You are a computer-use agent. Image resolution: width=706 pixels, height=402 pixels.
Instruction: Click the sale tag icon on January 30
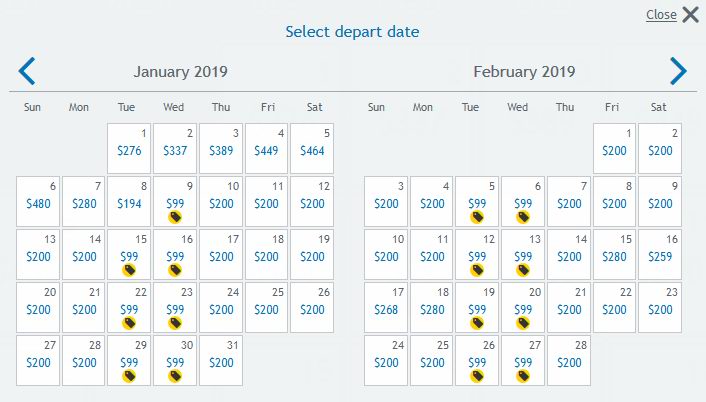coord(175,376)
